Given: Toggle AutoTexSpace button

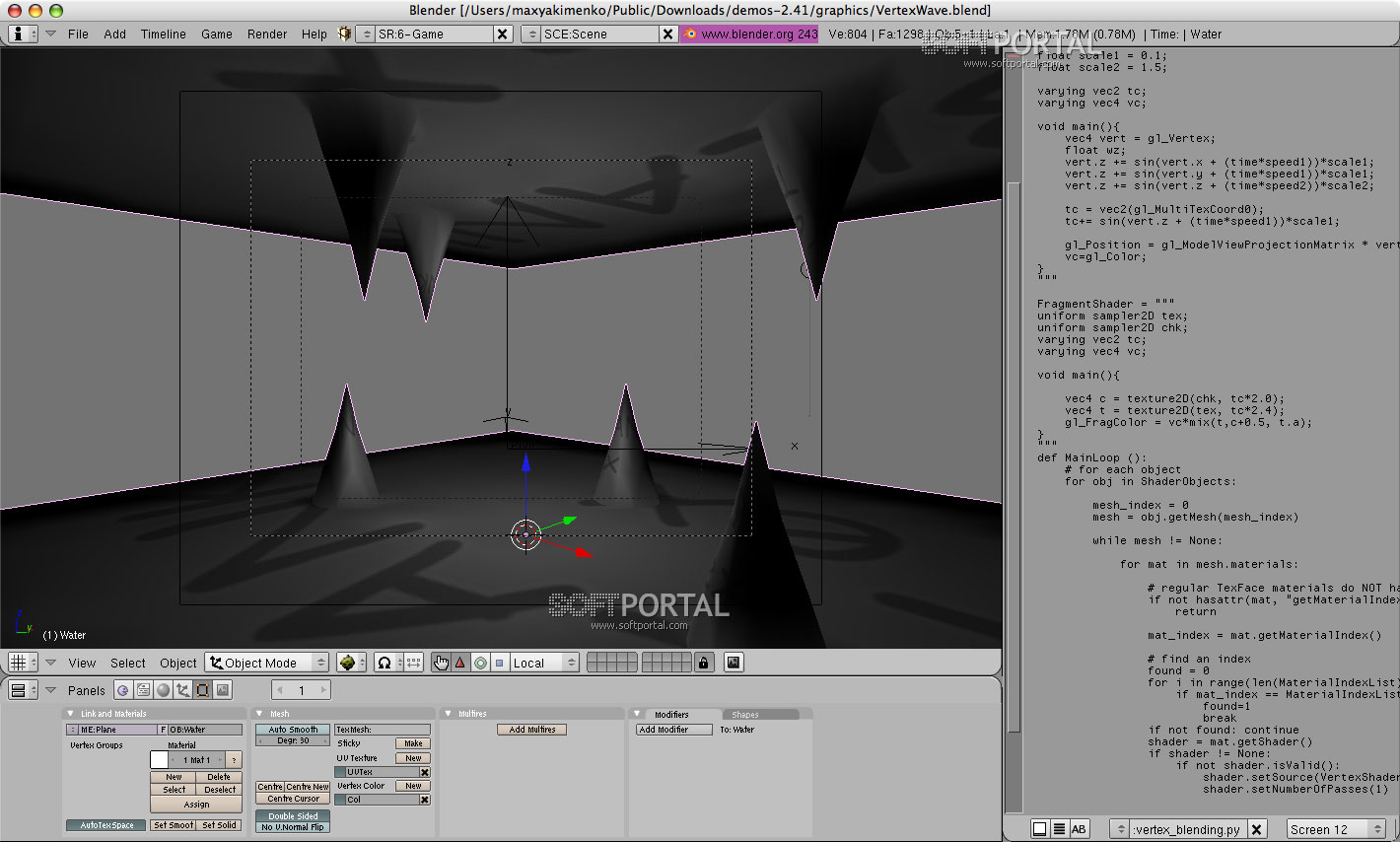Looking at the screenshot, I should 106,825.
